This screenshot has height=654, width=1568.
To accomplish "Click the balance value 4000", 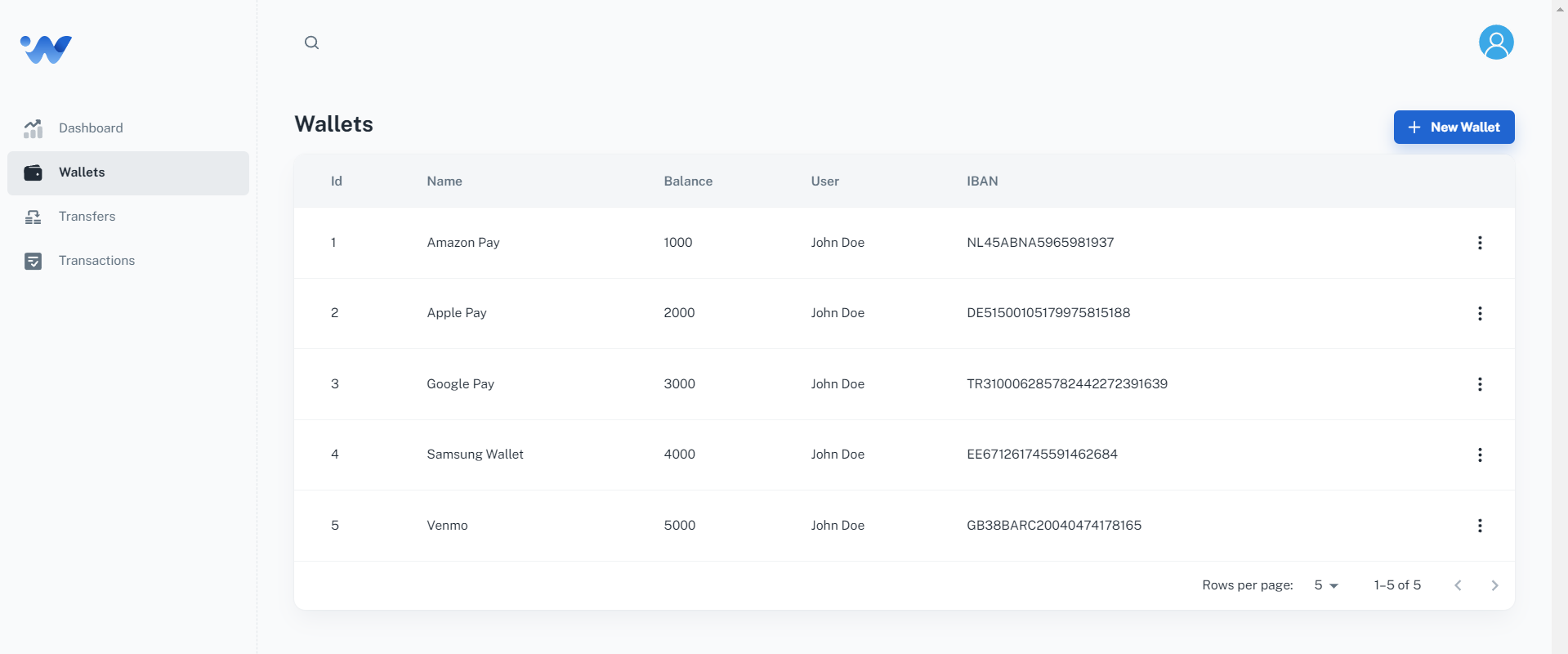I will coord(680,455).
